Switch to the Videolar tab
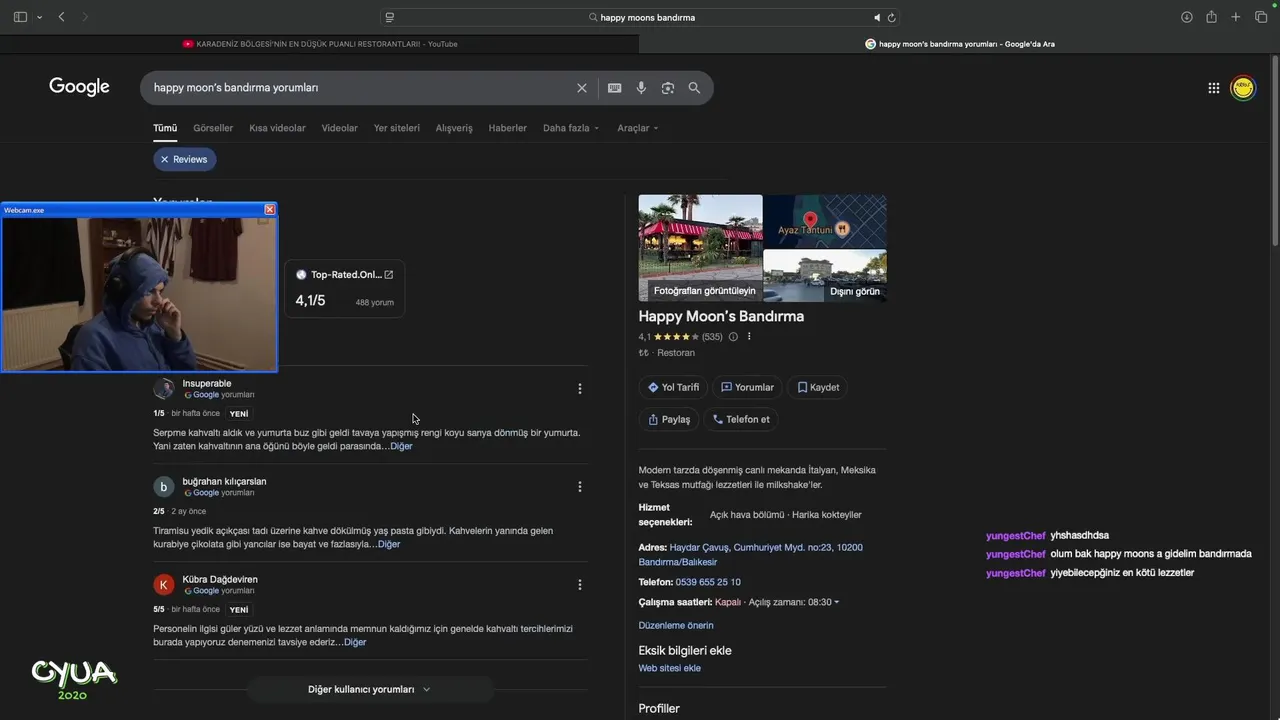 pos(339,128)
